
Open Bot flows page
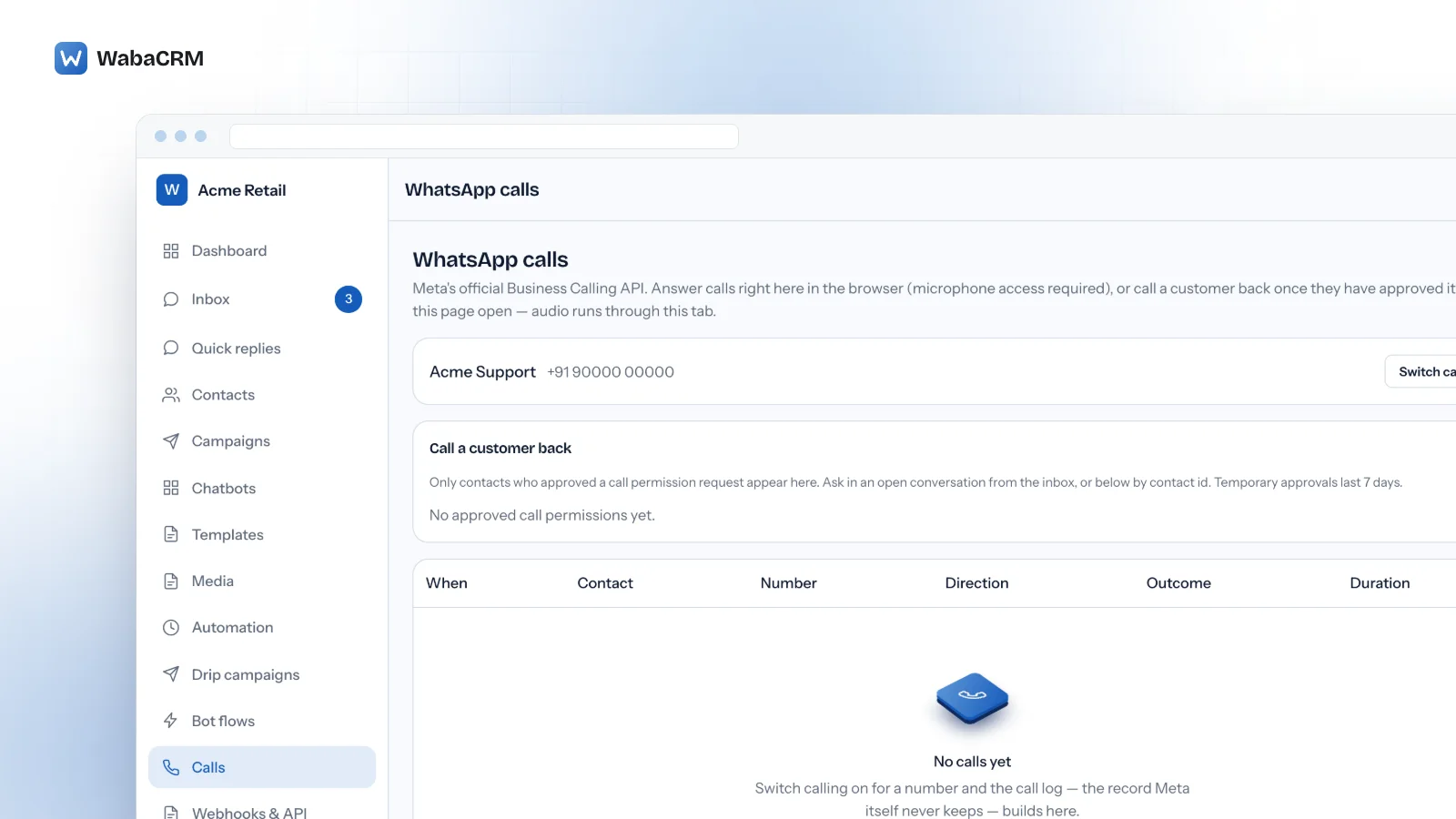point(262,721)
